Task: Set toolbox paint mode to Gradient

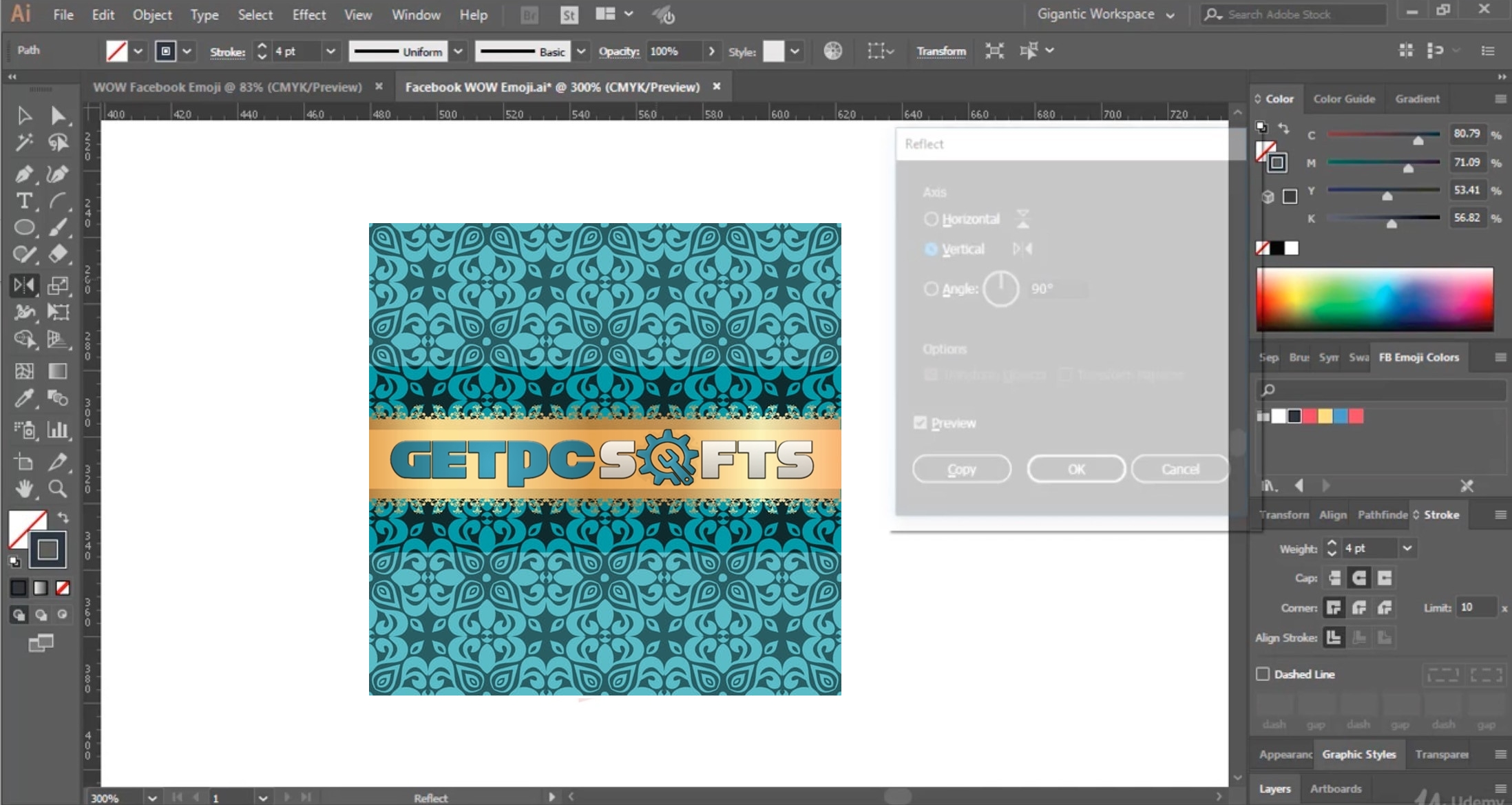Action: click(x=41, y=588)
